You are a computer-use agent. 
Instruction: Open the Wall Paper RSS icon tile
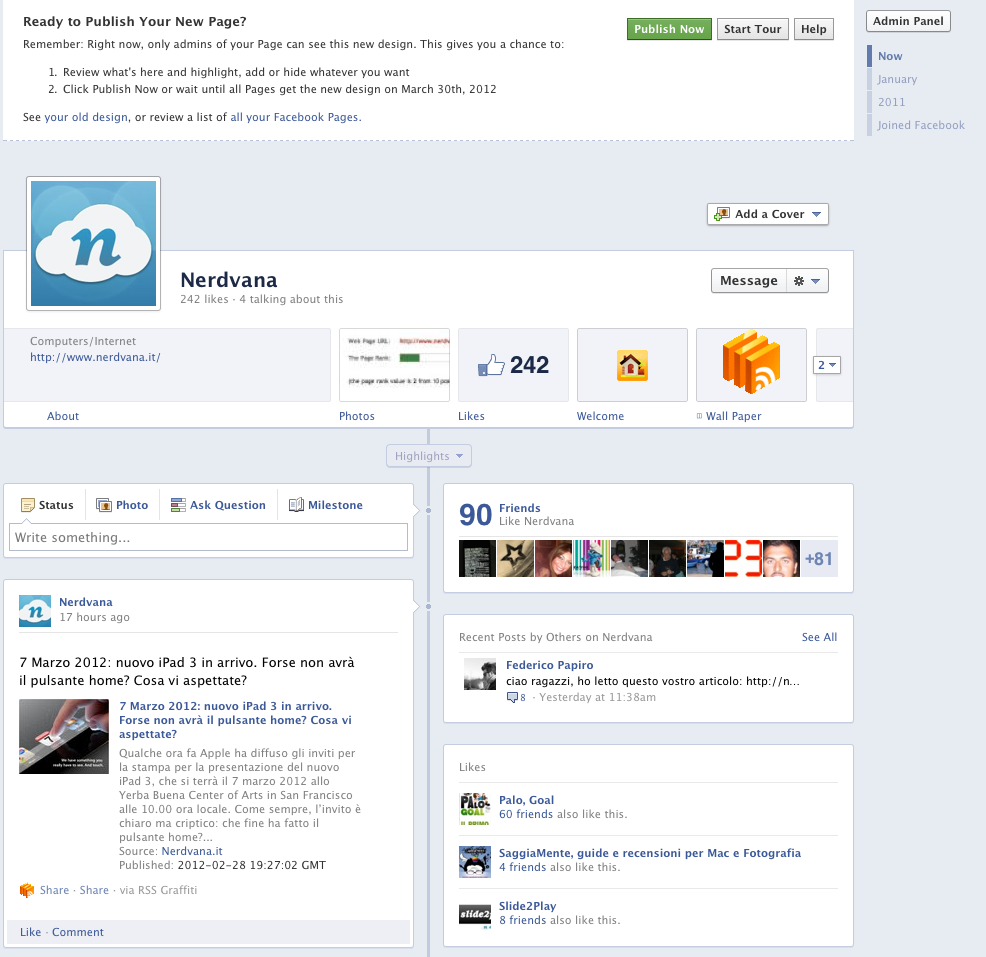[x=751, y=365]
